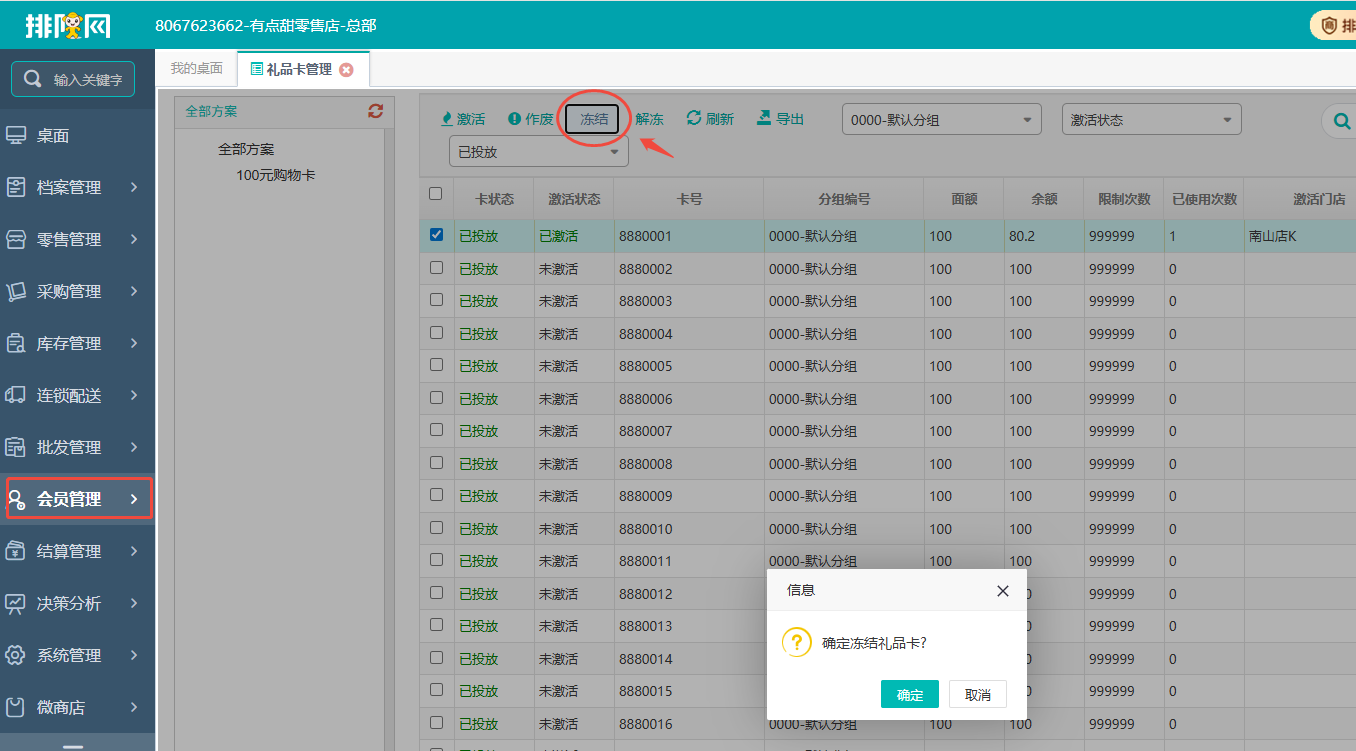Check the row checkbox for card 8880005
1356x751 pixels.
pyautogui.click(x=436, y=365)
